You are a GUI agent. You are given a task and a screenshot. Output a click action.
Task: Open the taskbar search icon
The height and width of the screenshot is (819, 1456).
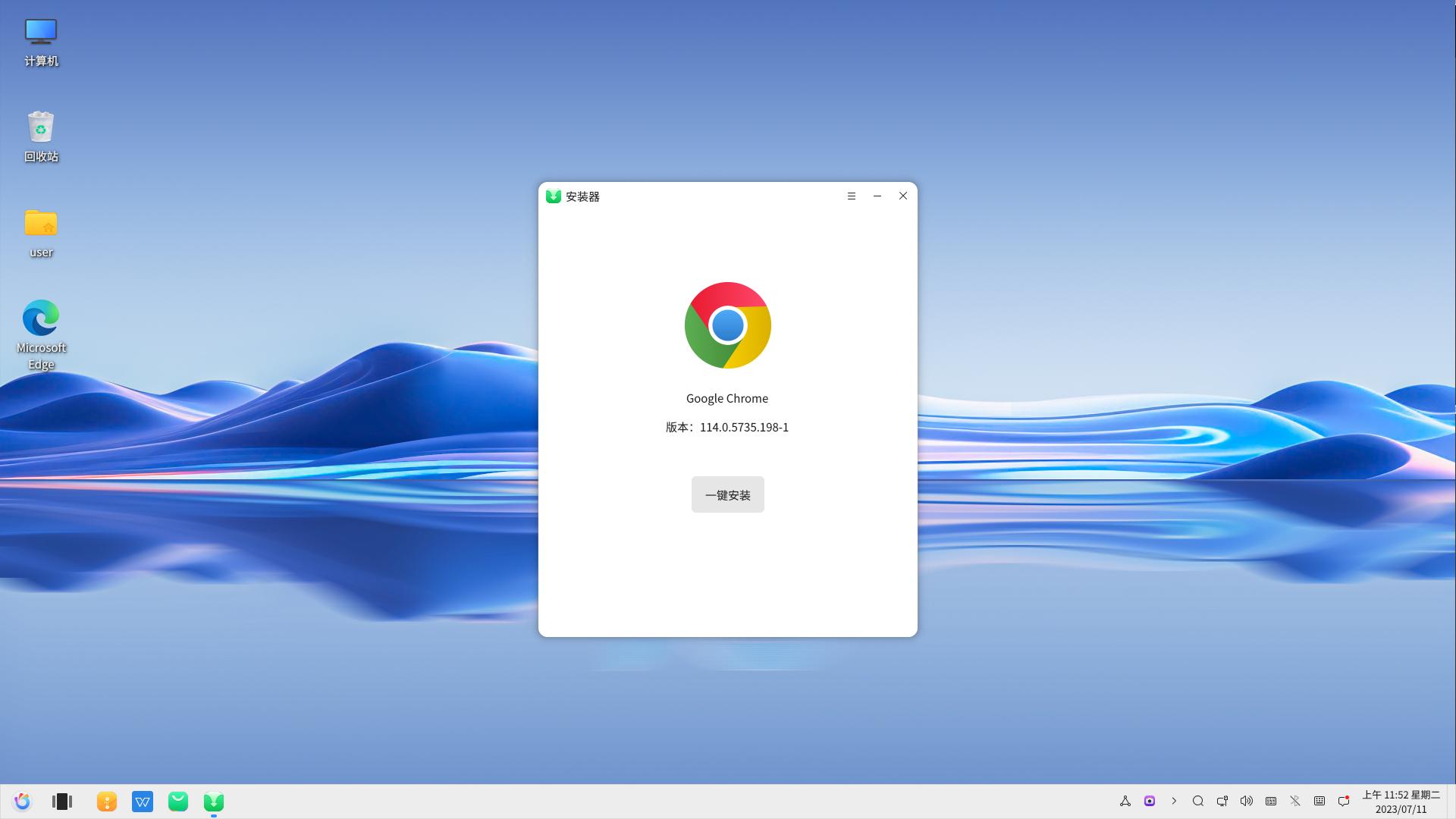[1198, 801]
